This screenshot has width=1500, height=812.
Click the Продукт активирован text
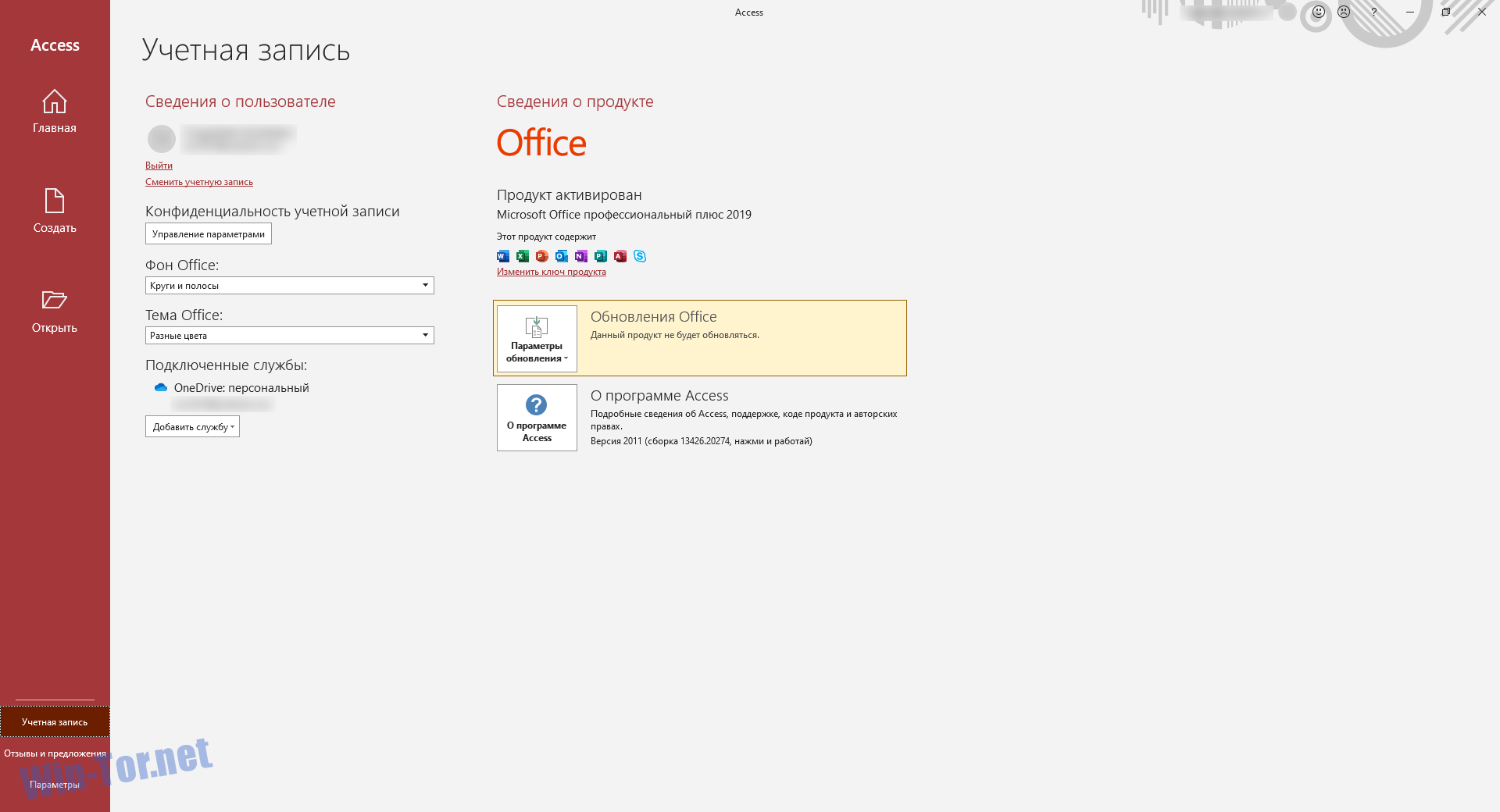[x=570, y=195]
